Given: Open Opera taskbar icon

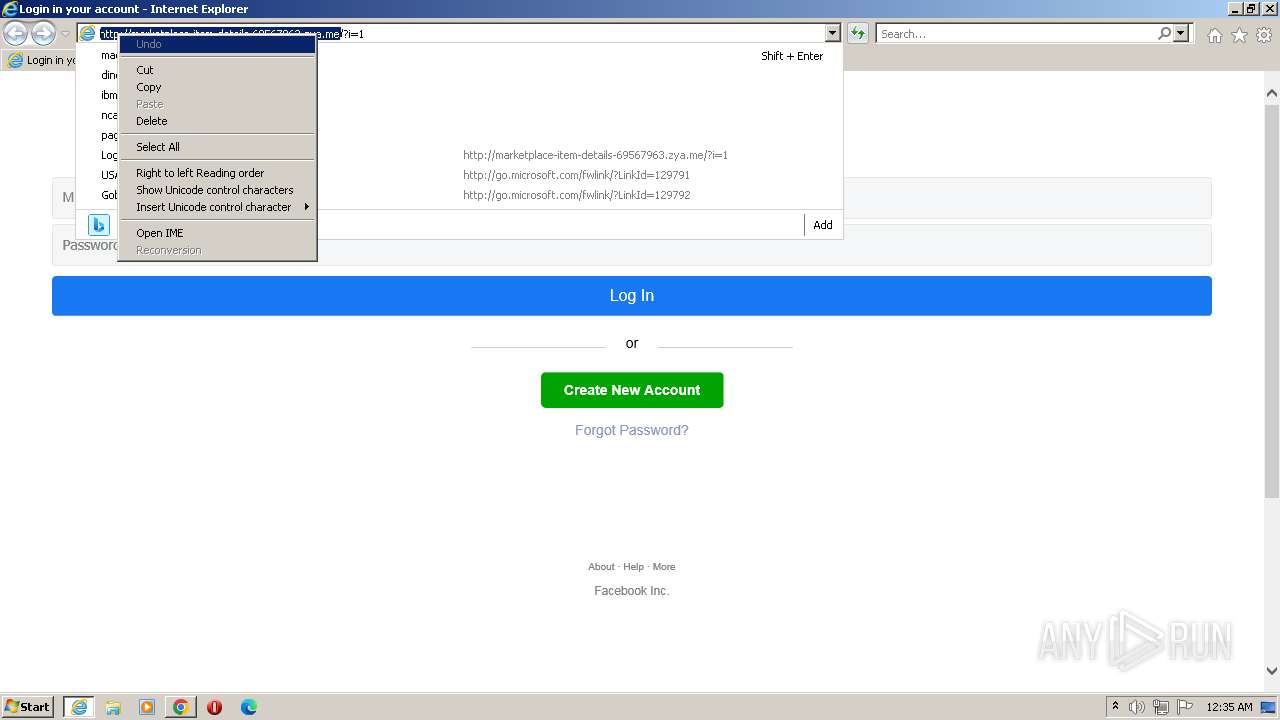Looking at the screenshot, I should click(214, 707).
